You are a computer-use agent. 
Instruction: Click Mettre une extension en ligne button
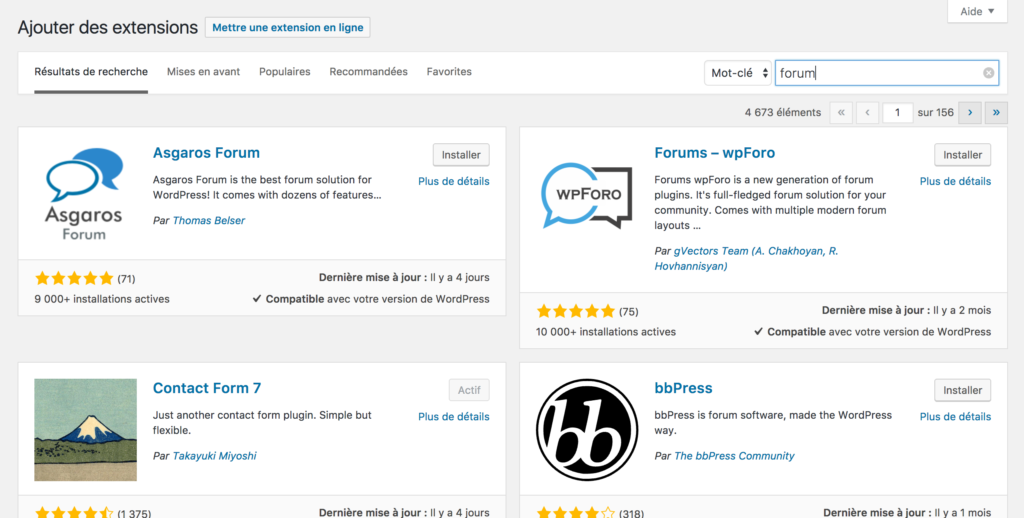click(287, 27)
